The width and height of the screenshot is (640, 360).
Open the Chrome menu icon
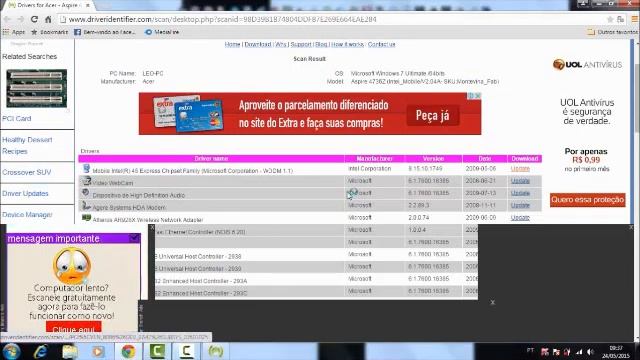click(635, 19)
